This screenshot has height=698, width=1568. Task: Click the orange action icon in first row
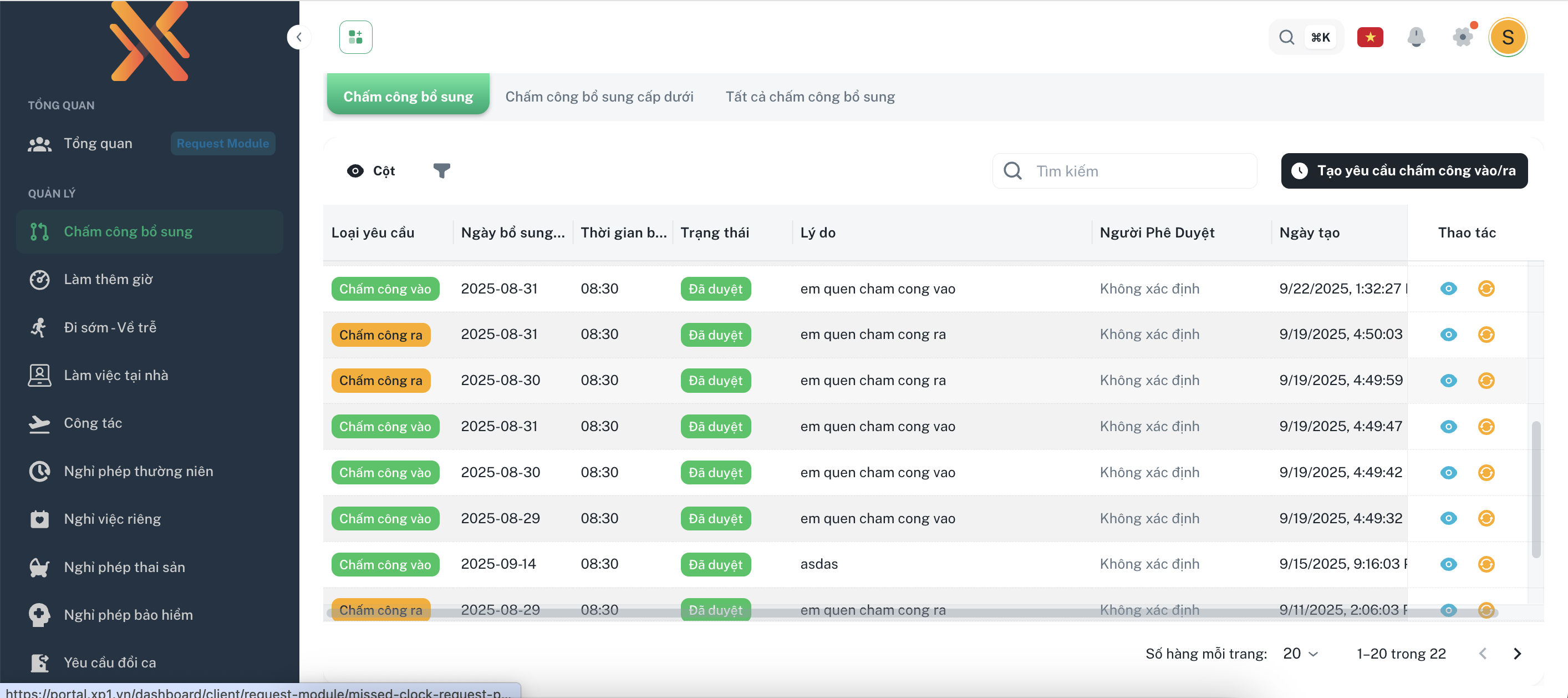[x=1486, y=289]
